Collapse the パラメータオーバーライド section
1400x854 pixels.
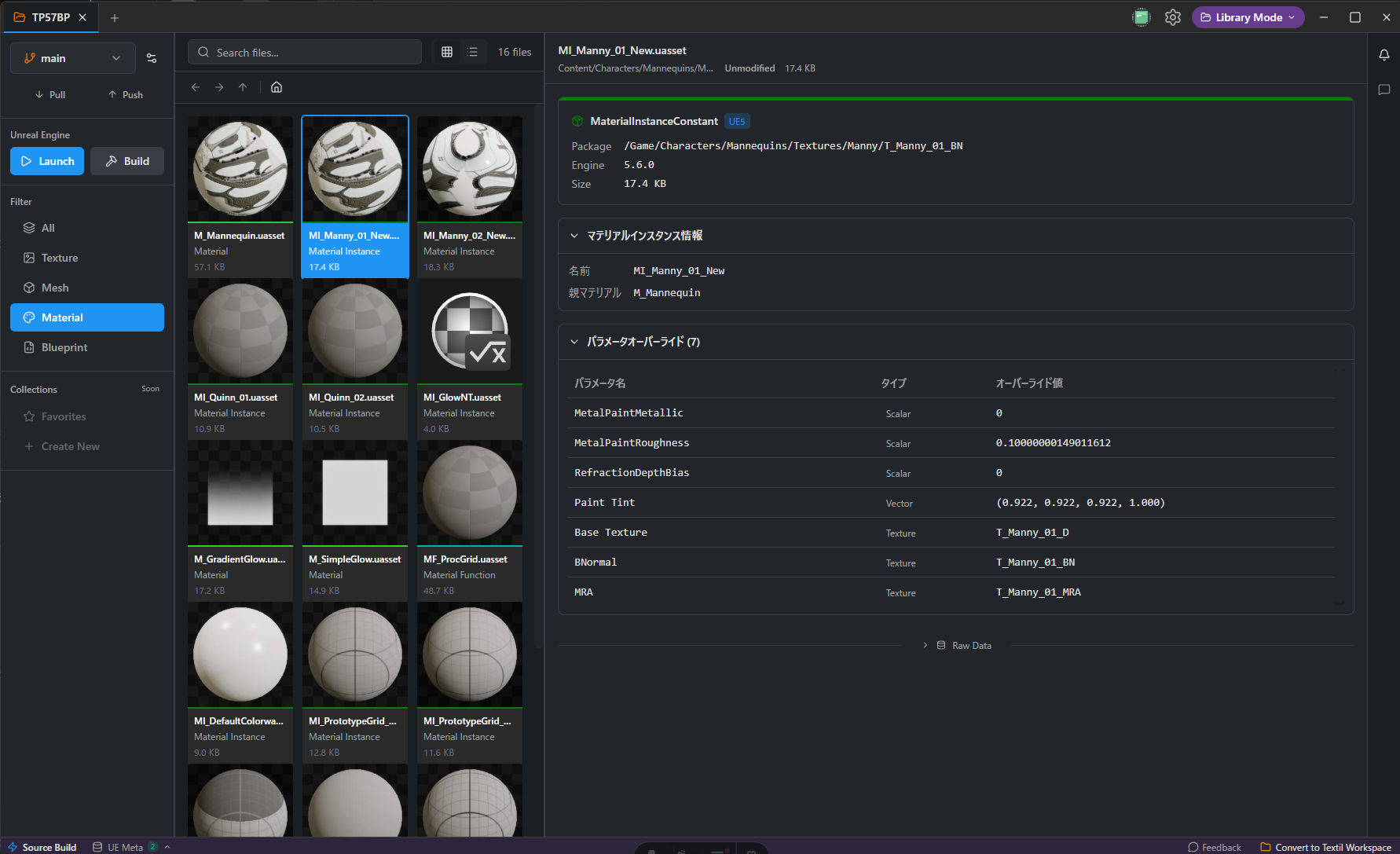pos(574,342)
